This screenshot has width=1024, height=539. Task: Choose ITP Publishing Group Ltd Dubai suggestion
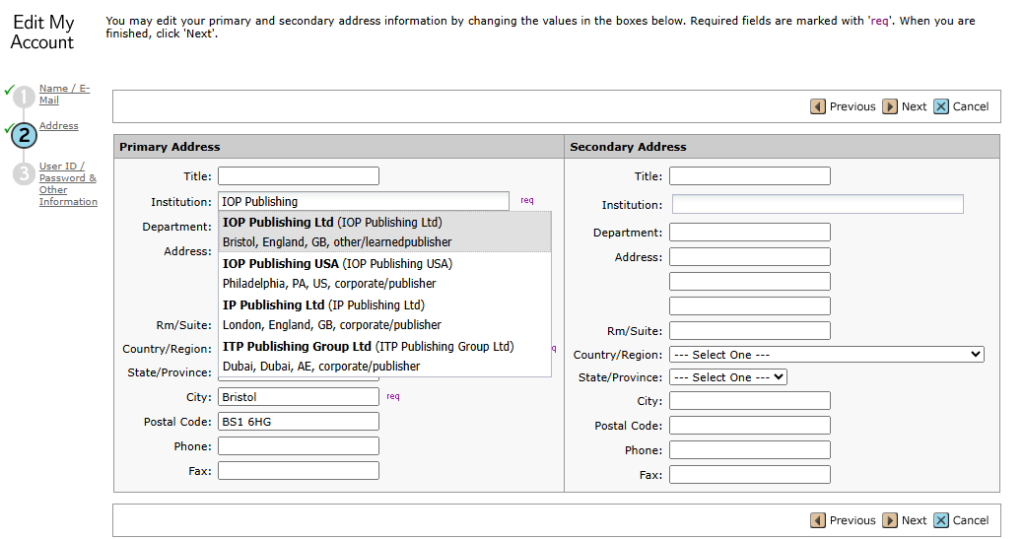385,356
